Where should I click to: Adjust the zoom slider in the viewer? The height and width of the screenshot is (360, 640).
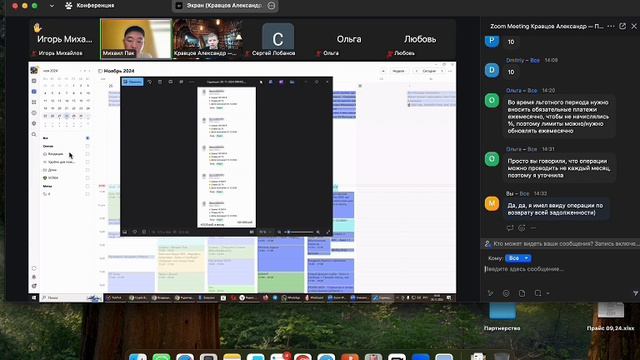point(299,232)
